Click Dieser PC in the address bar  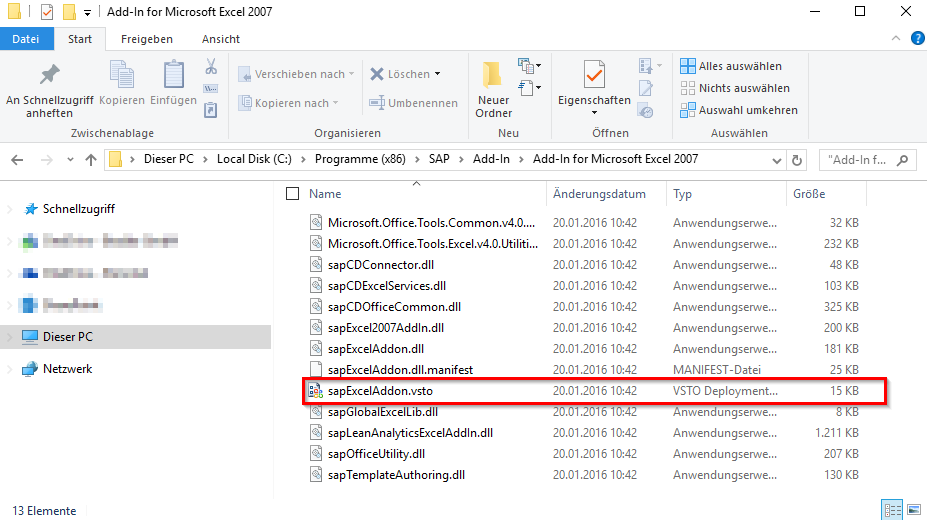point(168,159)
